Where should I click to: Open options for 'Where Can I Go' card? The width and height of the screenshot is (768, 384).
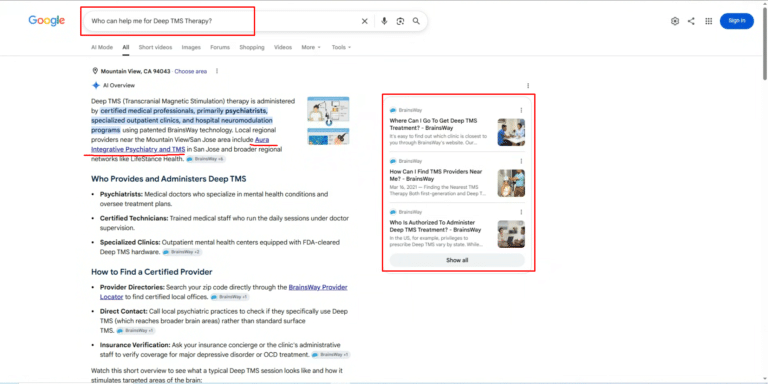tap(521, 110)
